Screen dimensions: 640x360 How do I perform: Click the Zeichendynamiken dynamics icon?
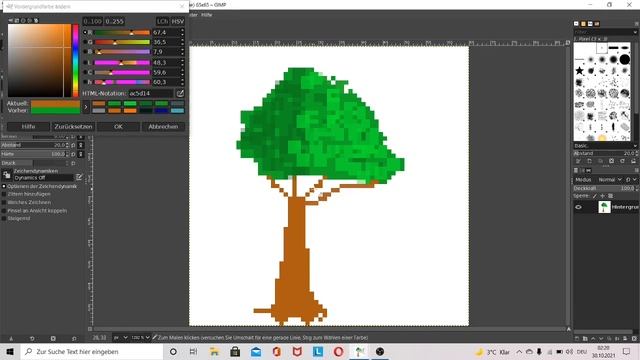7,176
